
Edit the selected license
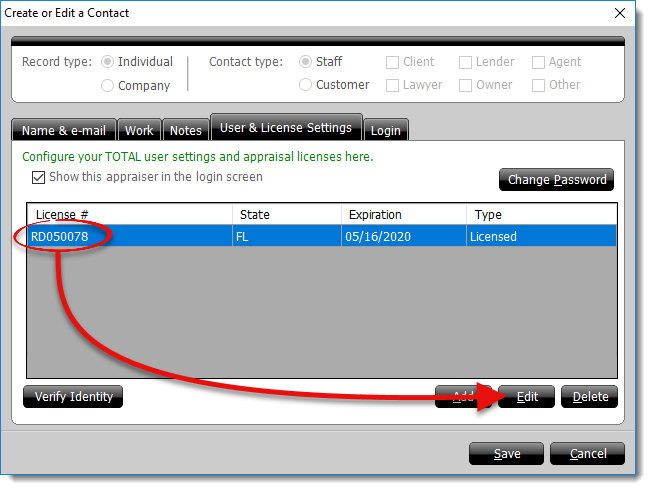pos(527,397)
